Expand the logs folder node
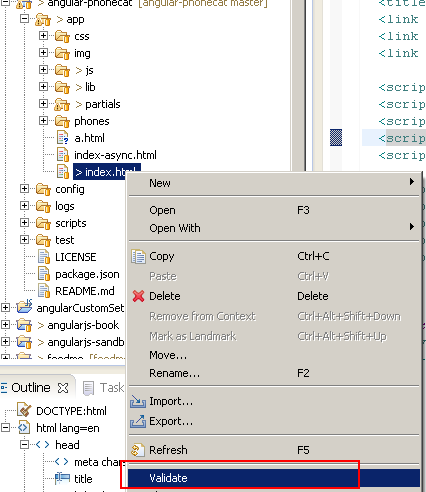 point(24,205)
